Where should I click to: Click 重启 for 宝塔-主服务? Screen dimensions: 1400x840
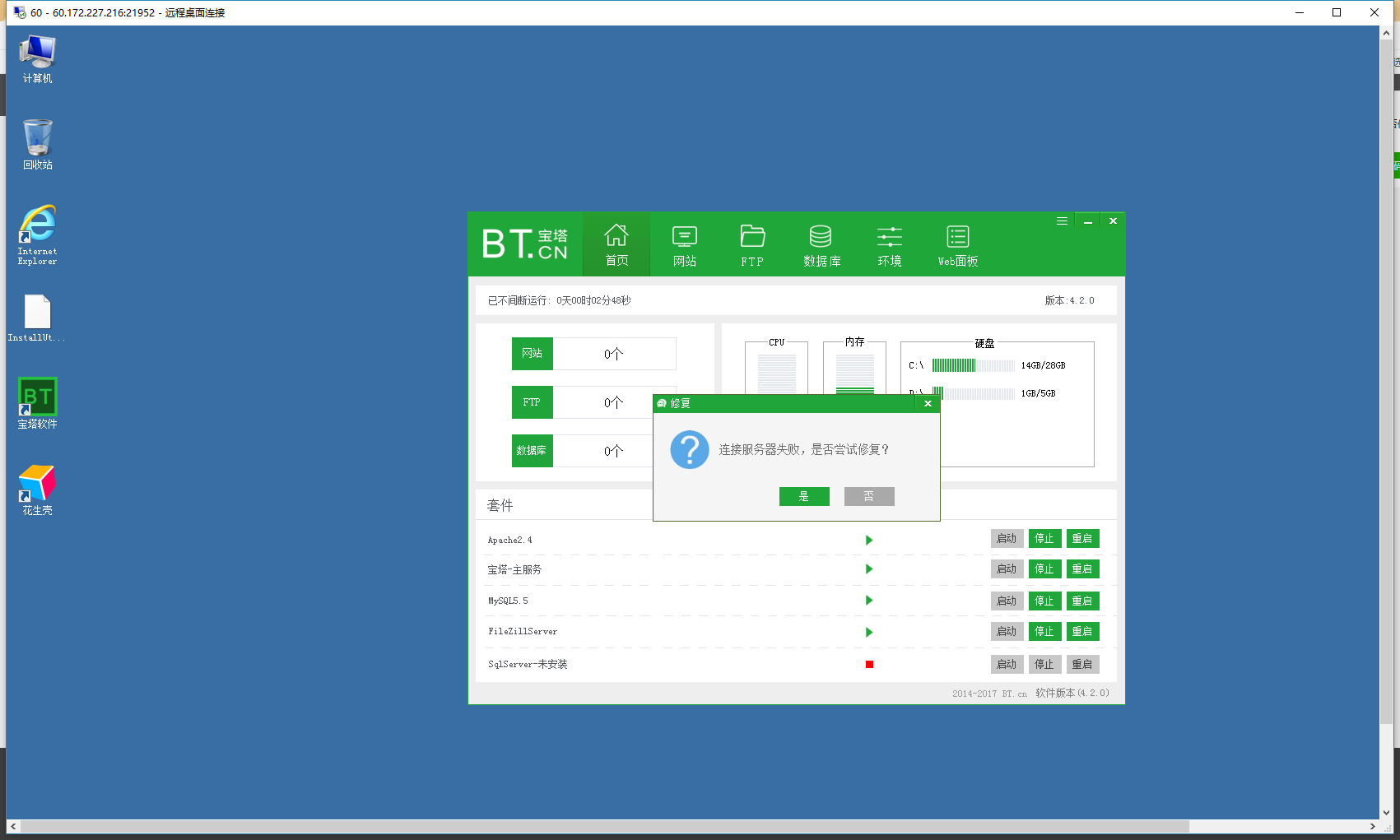[x=1082, y=569]
